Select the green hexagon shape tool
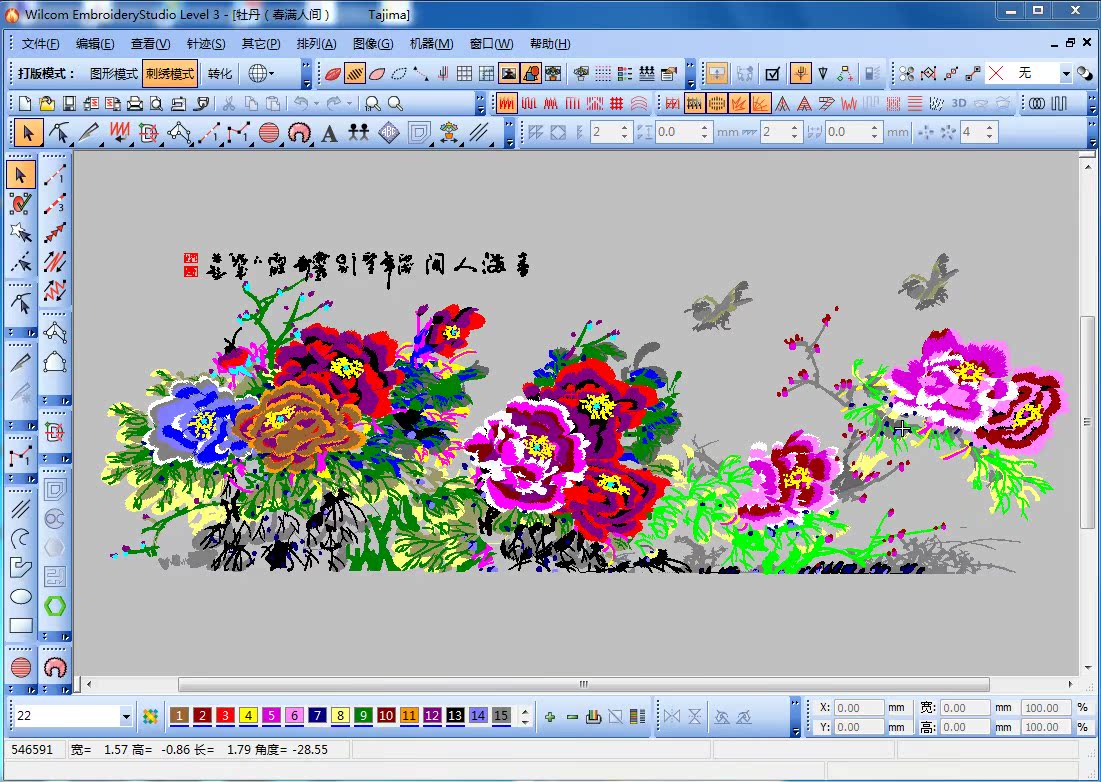1101x782 pixels. click(x=55, y=605)
